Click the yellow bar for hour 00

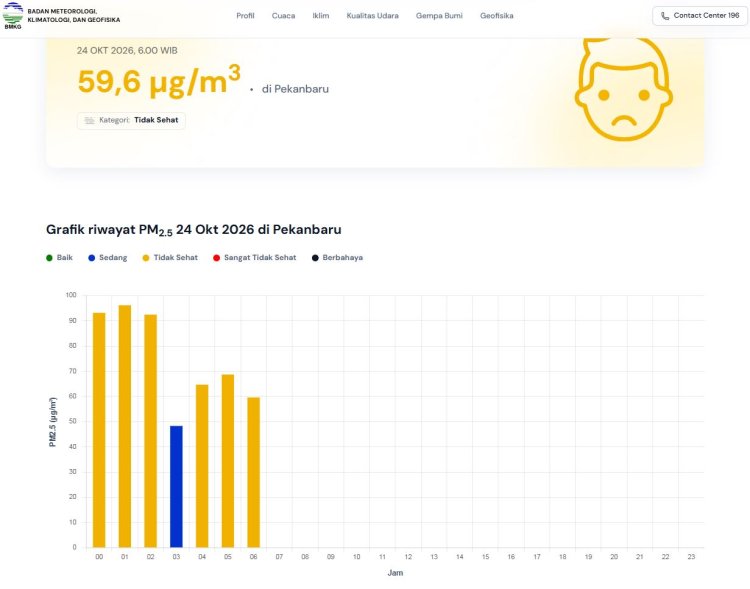[99, 430]
